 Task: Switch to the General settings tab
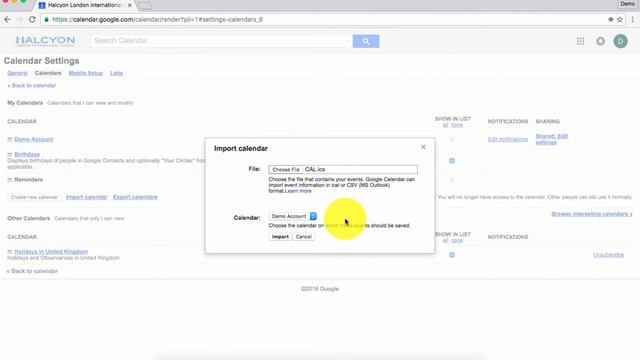17,73
